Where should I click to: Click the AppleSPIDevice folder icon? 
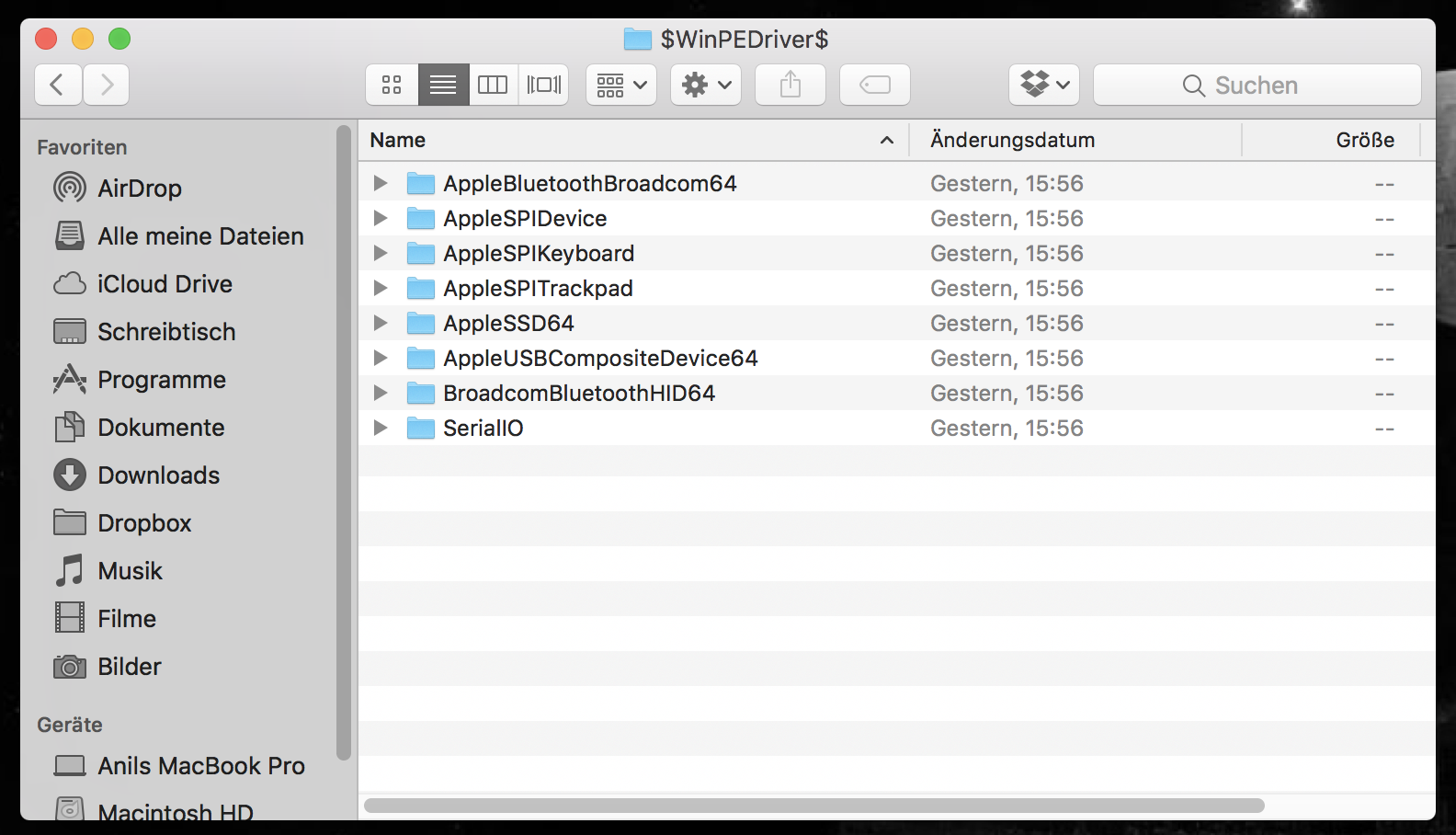pos(421,218)
